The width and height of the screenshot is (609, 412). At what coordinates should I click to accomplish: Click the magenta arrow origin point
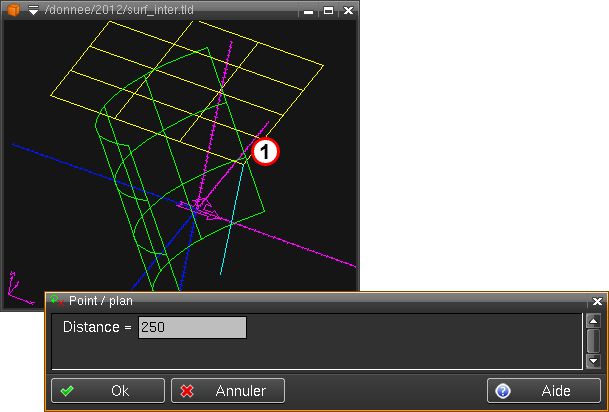[205, 208]
